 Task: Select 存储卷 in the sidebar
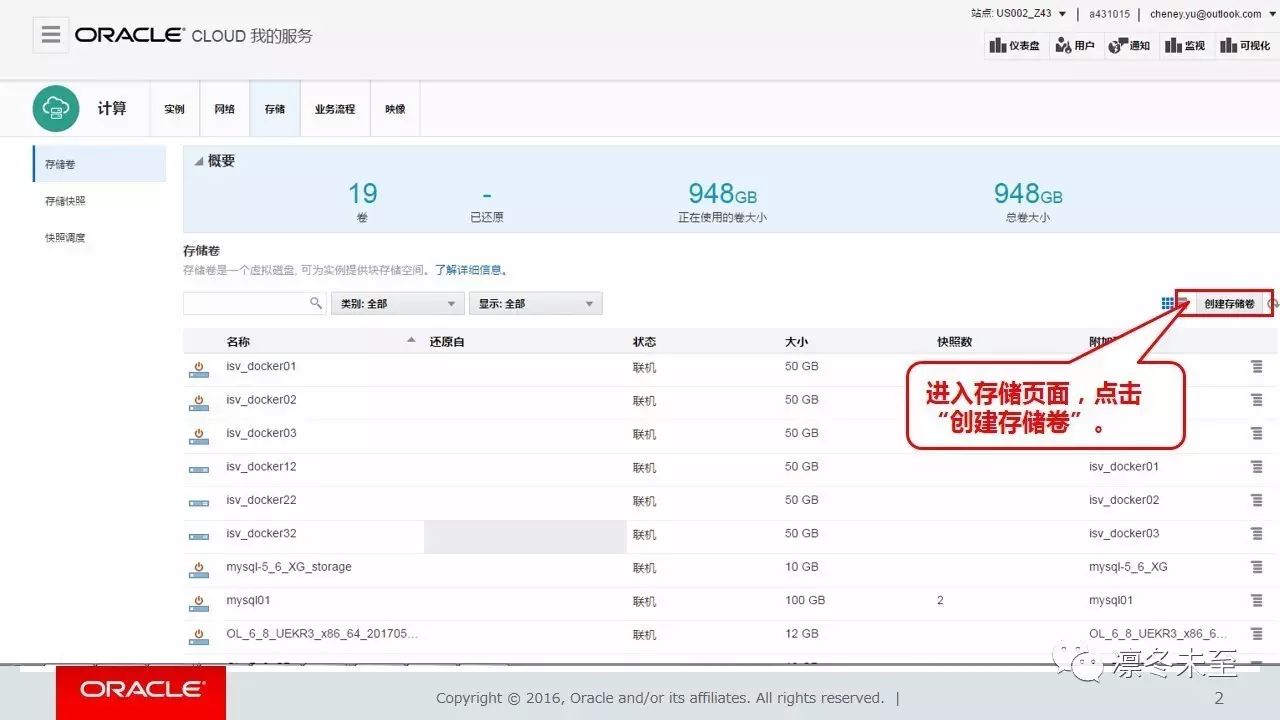[x=99, y=164]
